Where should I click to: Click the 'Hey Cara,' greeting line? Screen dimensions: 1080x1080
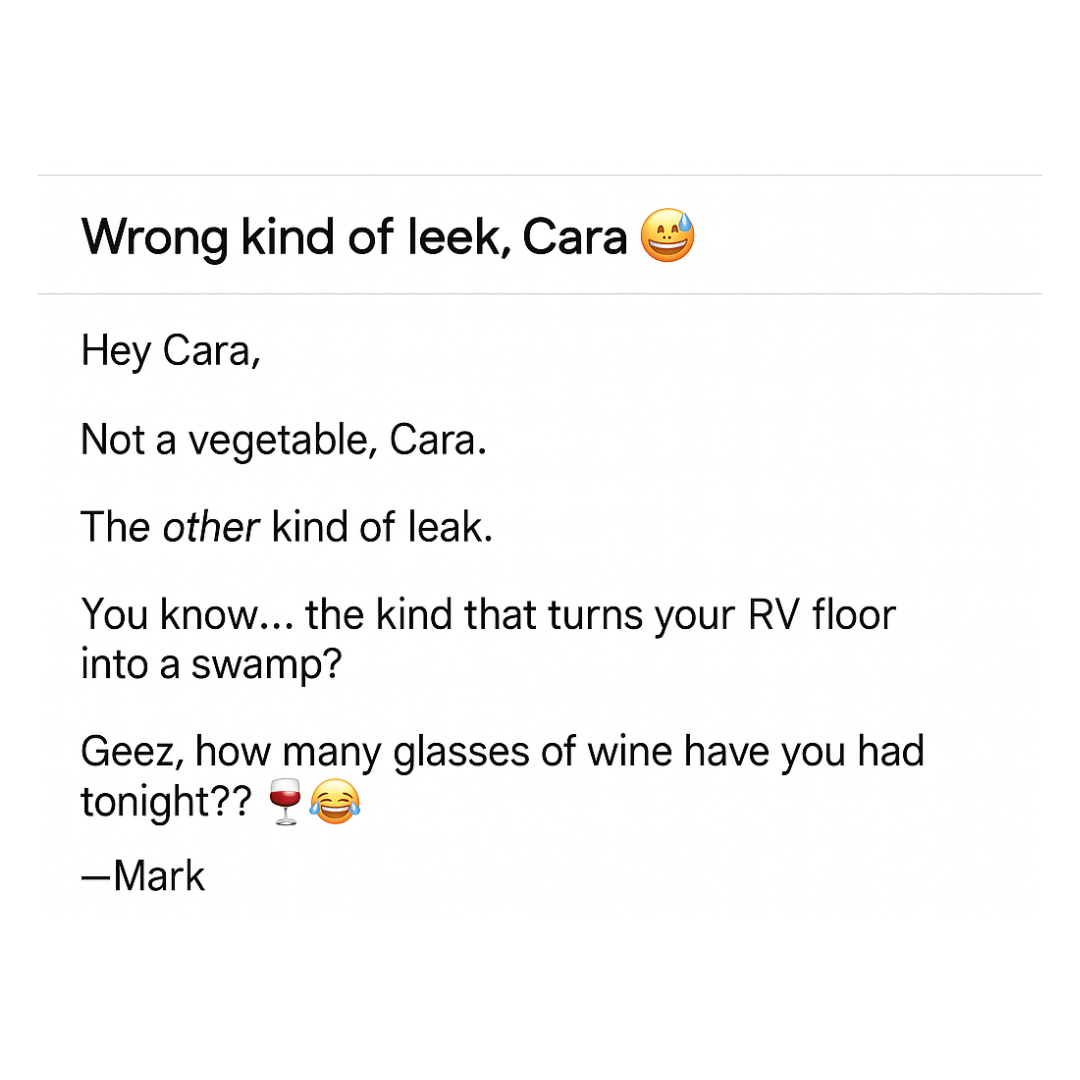click(171, 351)
